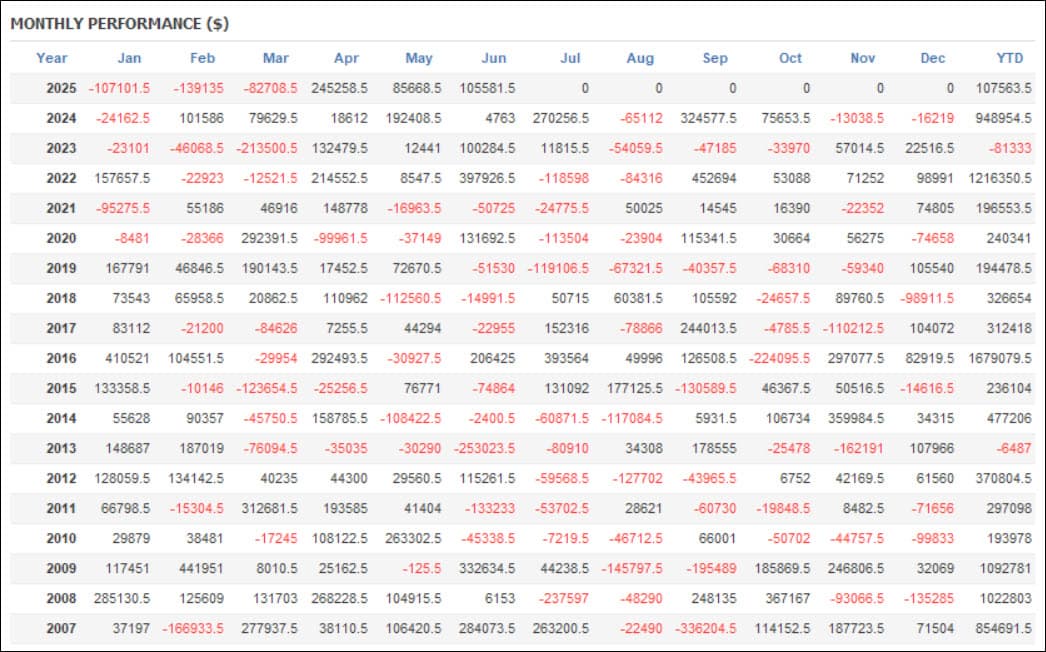1046x652 pixels.
Task: Click the 2018 year row label
Action: coord(61,298)
